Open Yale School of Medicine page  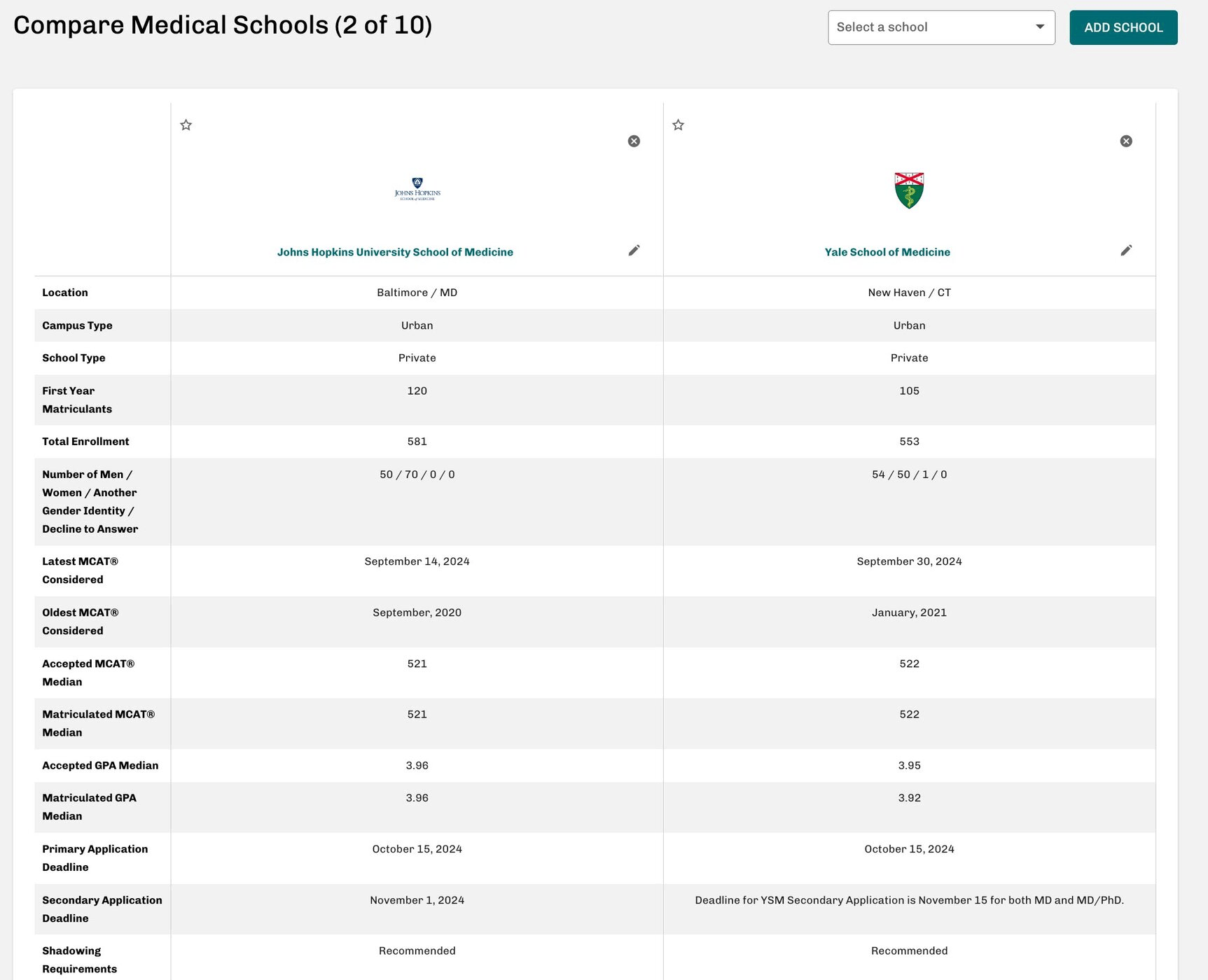[x=887, y=252]
